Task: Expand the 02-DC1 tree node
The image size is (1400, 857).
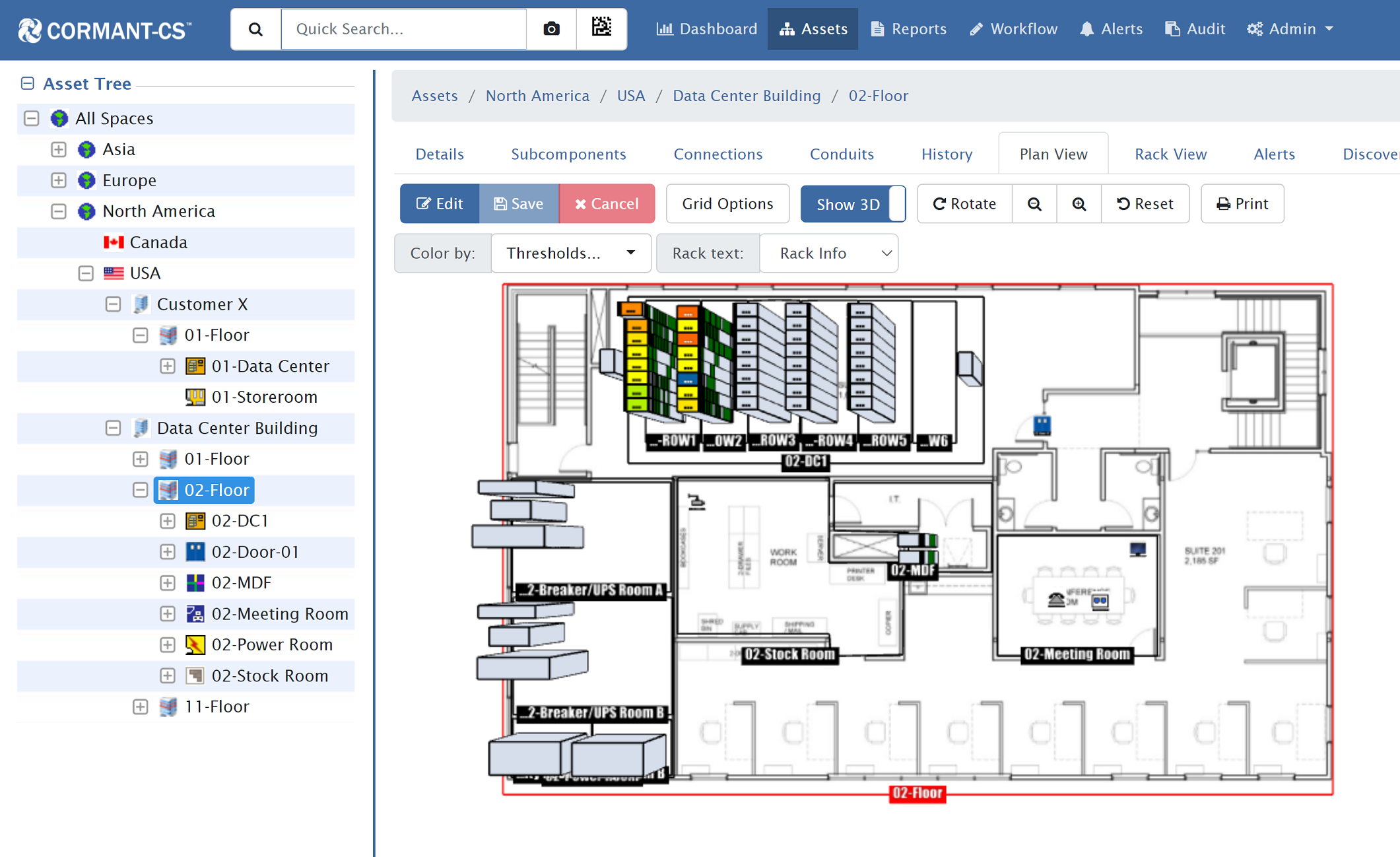Action: pos(168,521)
